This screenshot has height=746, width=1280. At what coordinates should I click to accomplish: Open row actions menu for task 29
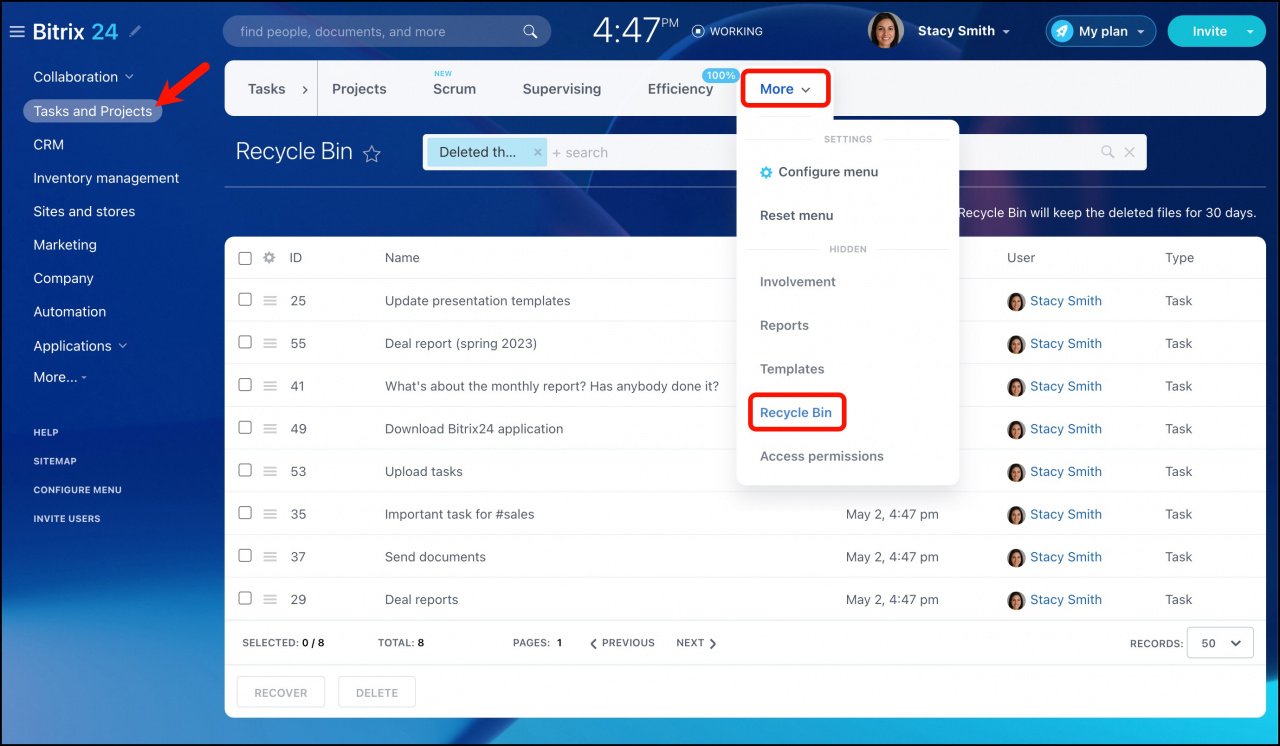pyautogui.click(x=270, y=599)
